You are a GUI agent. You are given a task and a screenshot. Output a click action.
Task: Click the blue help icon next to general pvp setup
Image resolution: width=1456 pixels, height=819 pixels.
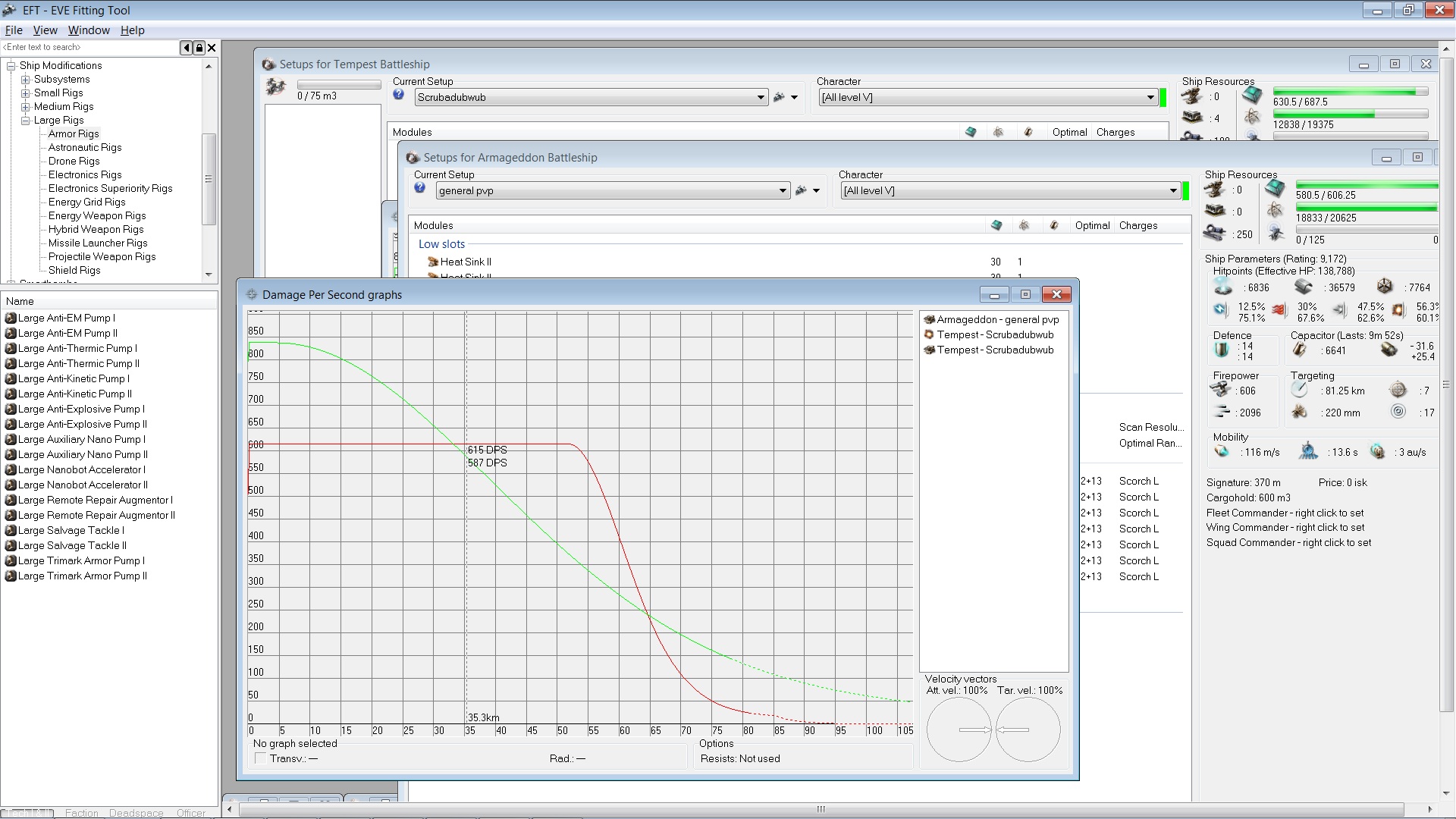click(x=419, y=188)
